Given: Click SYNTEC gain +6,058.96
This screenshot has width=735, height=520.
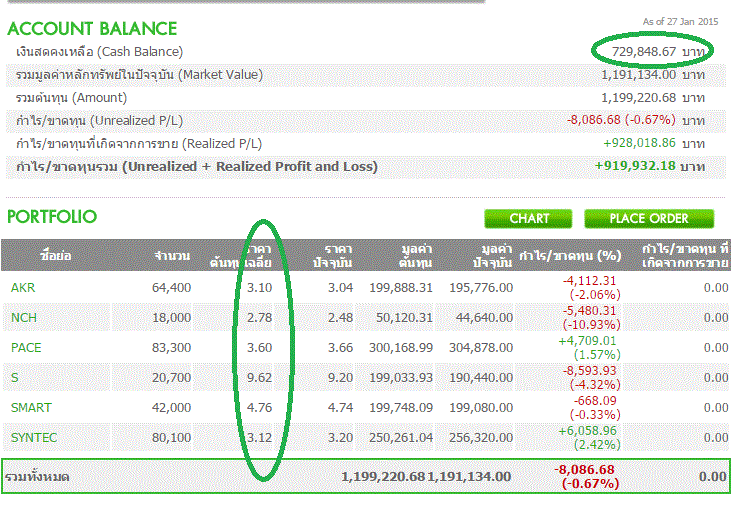Looking at the screenshot, I should [x=587, y=430].
